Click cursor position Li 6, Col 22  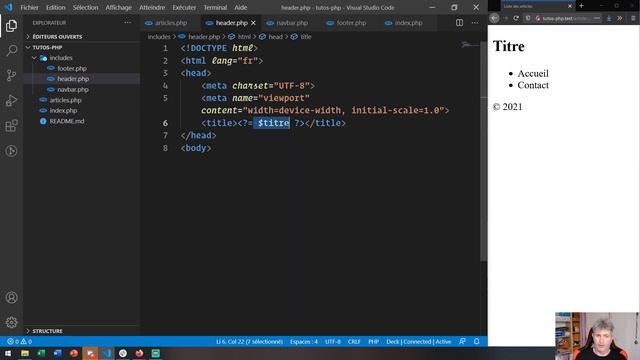pyautogui.click(x=249, y=342)
